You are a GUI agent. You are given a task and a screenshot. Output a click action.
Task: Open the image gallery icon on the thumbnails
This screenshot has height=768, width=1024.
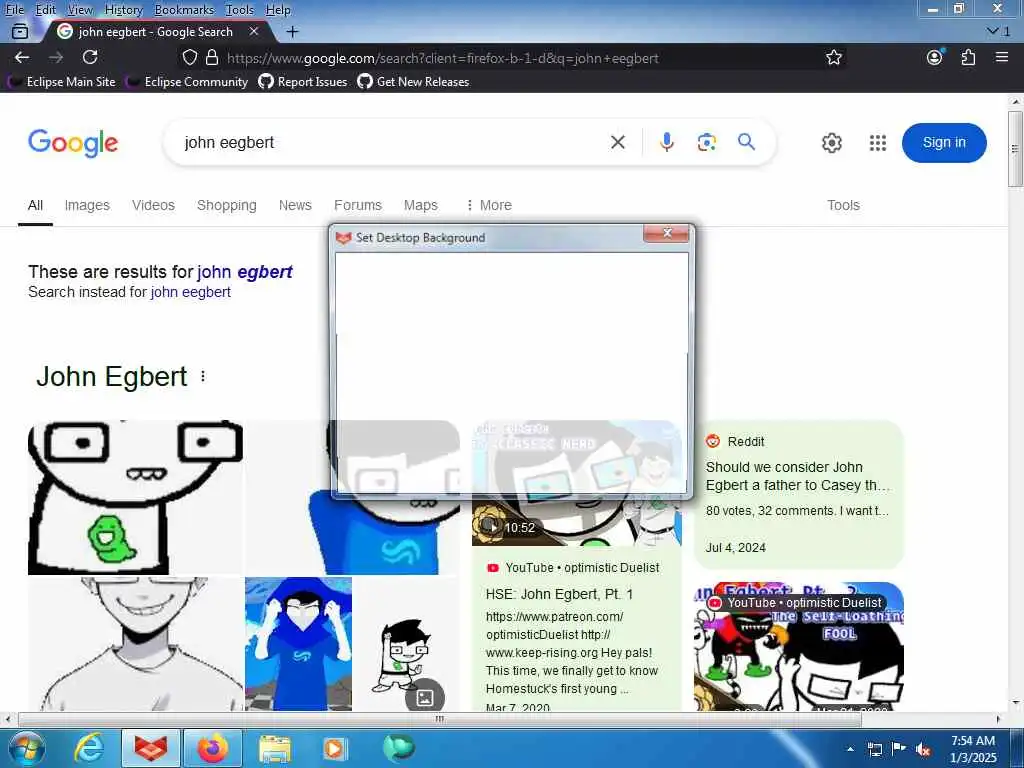point(424,697)
